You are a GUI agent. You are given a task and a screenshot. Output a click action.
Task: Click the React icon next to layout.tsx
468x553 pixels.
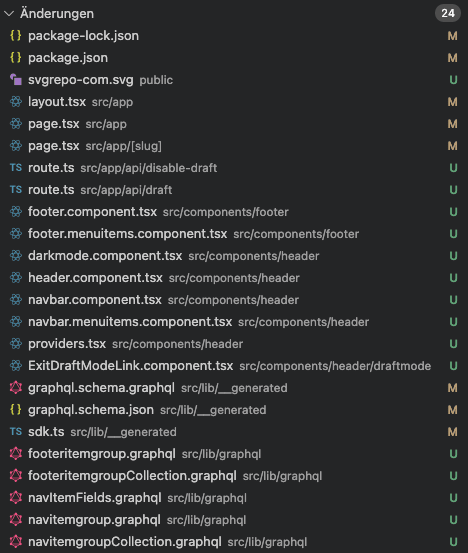pyautogui.click(x=16, y=102)
